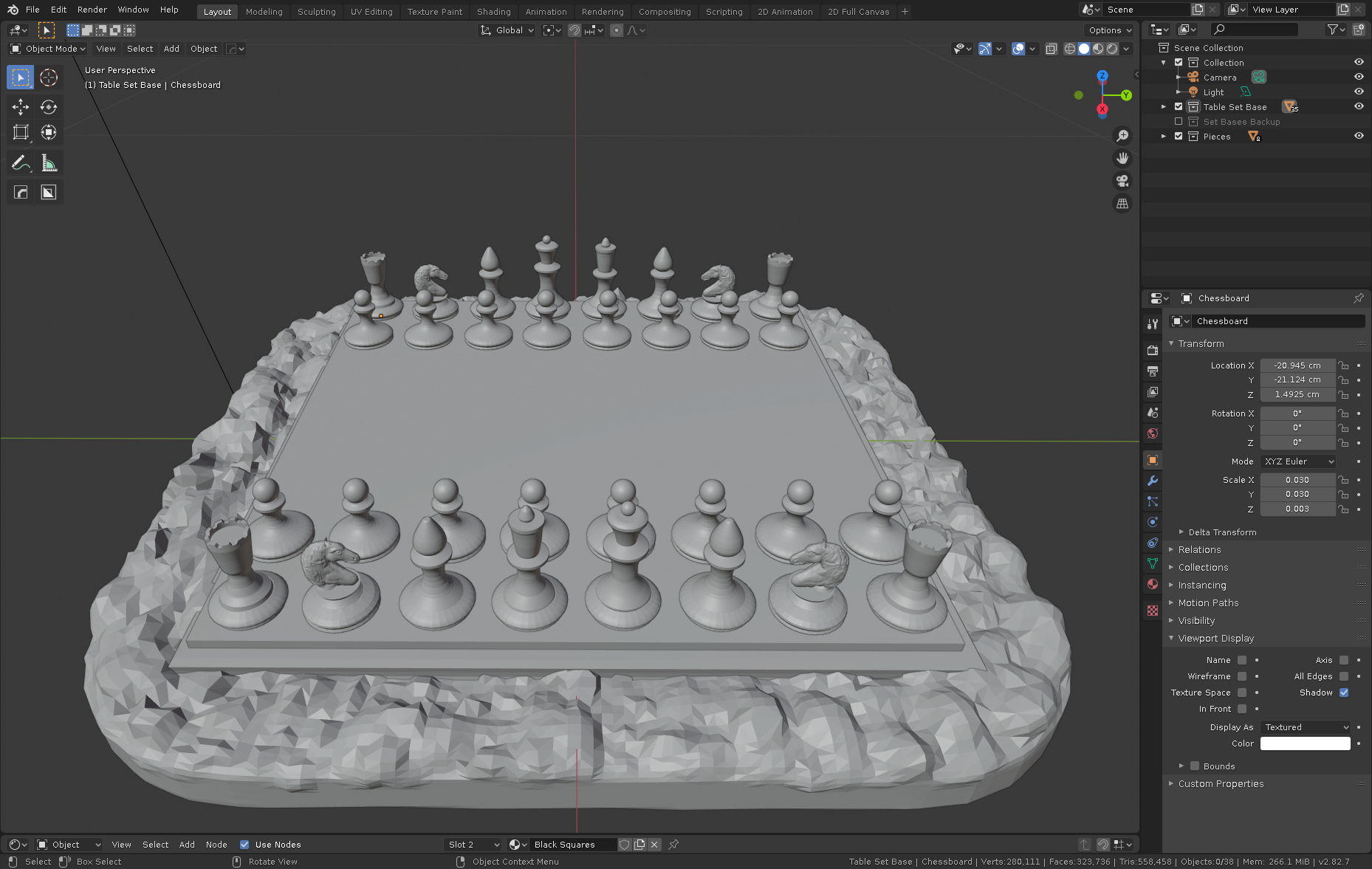
Task: Click the Black Squares material name field
Action: [574, 845]
